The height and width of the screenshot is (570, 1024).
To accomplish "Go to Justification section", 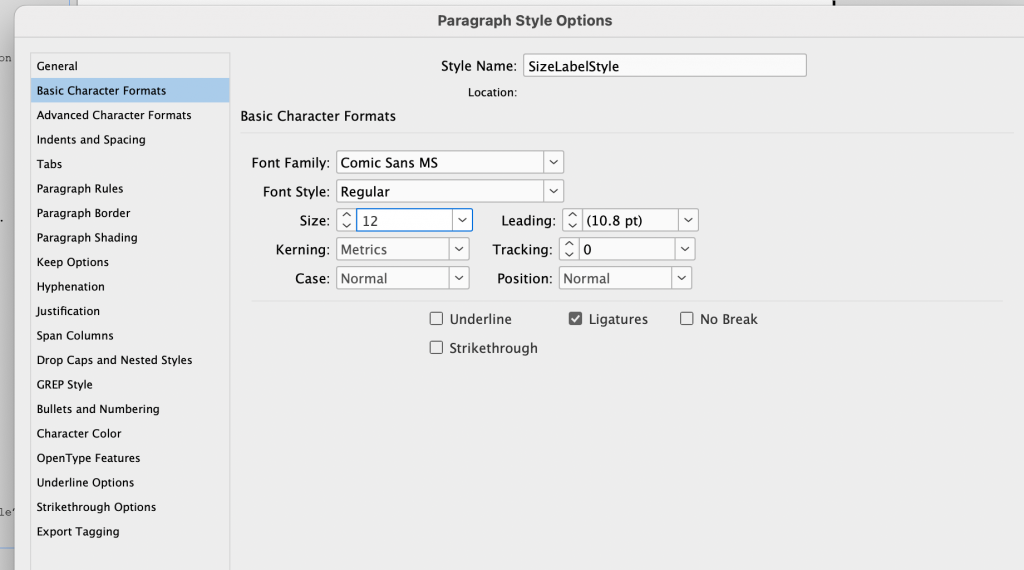I will click(x=130, y=311).
